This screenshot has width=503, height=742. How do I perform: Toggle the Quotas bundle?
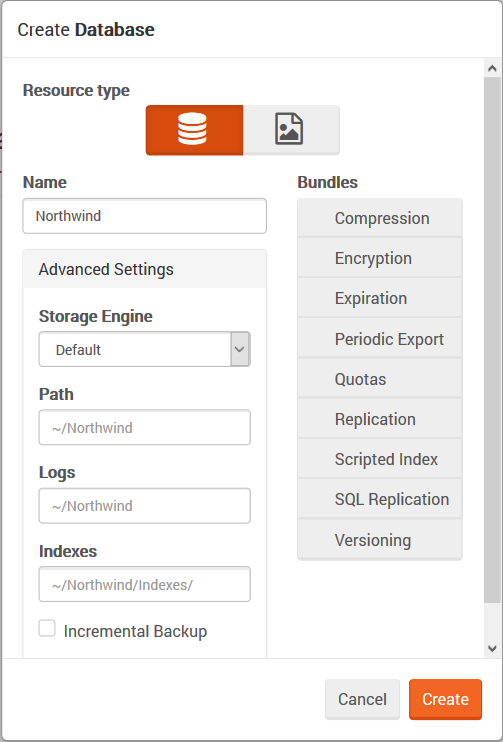coord(379,379)
